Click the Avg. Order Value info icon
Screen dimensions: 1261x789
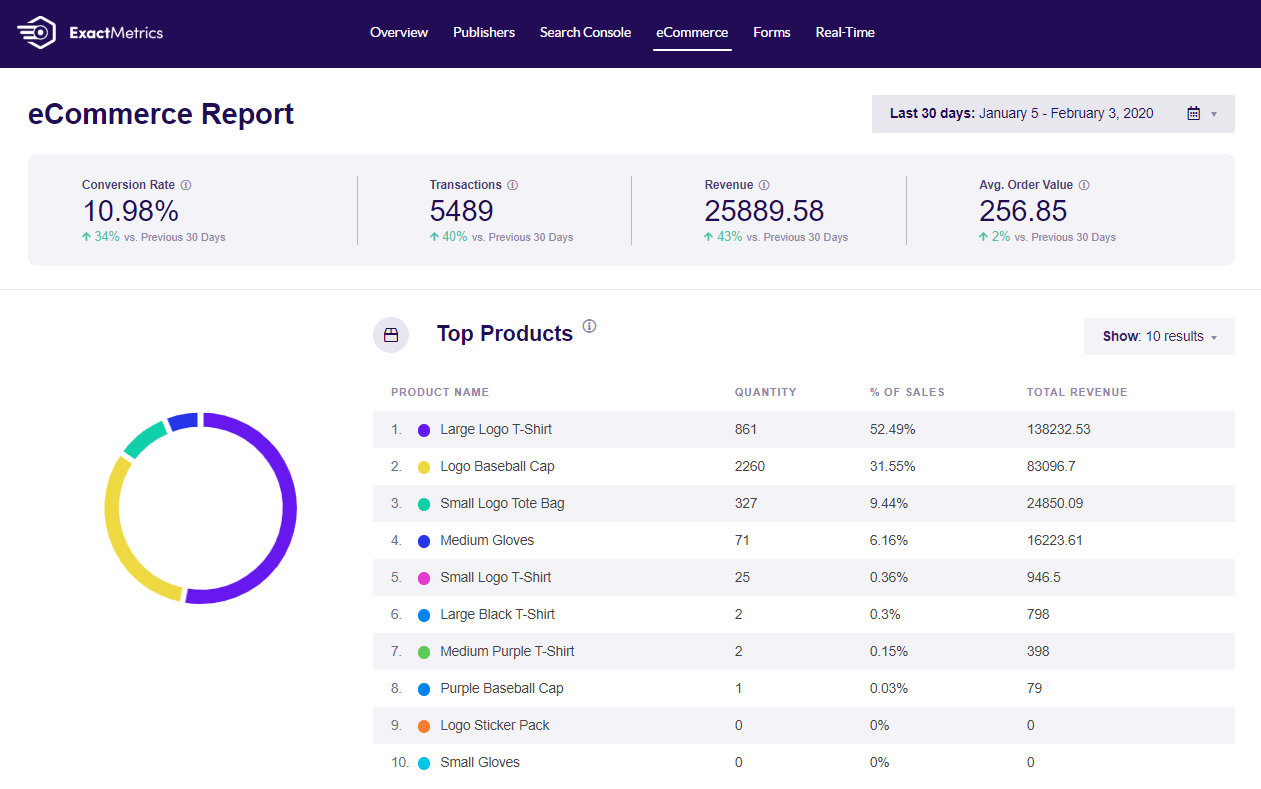1084,185
